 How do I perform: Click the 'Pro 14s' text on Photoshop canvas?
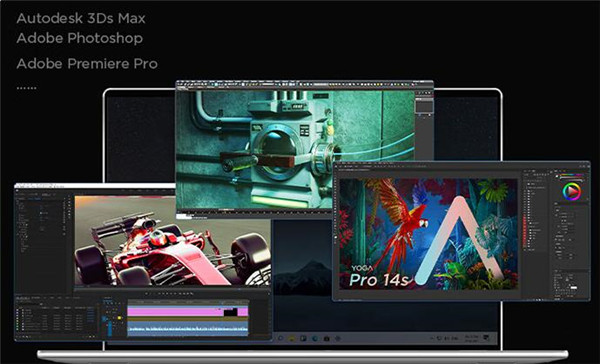coord(379,280)
